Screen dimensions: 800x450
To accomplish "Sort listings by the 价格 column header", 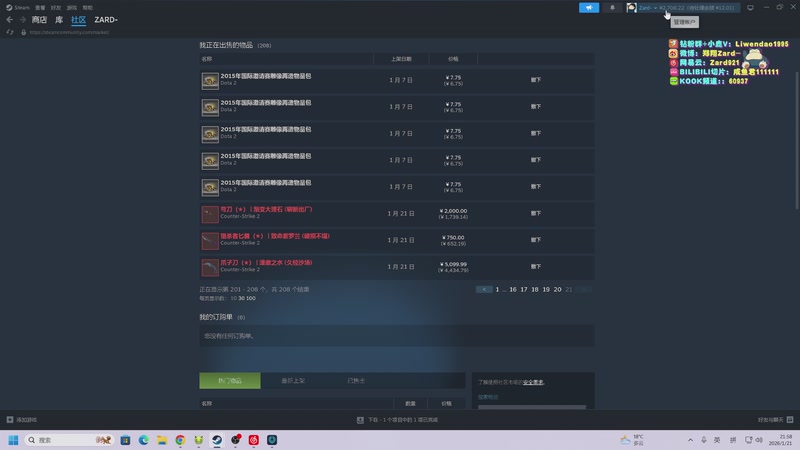I will [453, 59].
